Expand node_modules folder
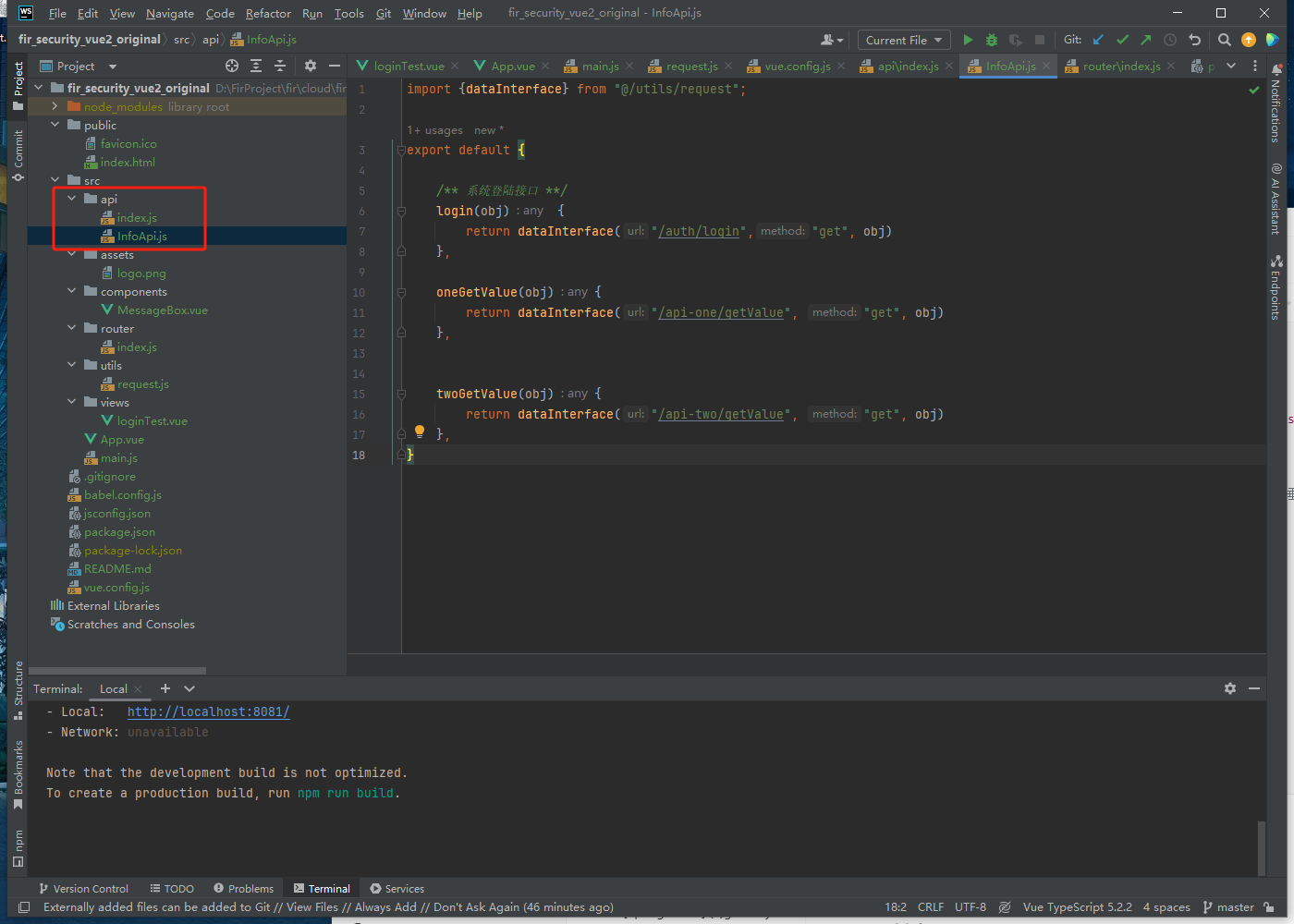Screen dimensions: 1294x924 [55, 106]
